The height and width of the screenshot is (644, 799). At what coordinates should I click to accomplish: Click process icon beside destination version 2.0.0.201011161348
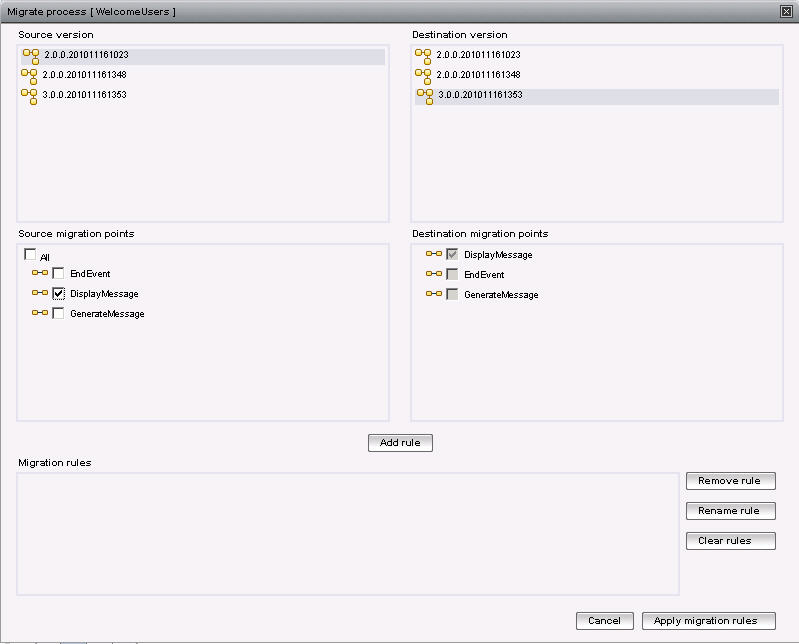pos(423,76)
